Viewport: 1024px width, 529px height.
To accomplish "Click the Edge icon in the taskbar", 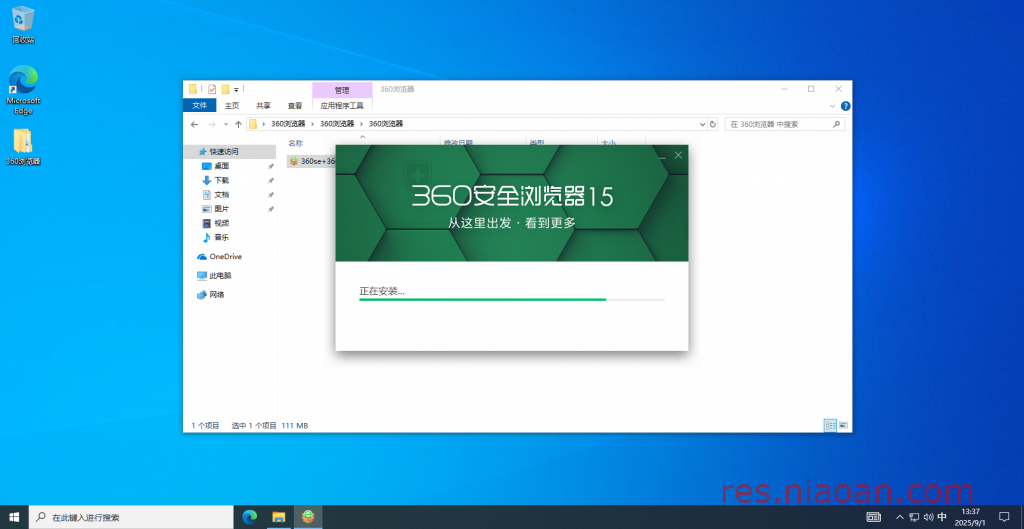I will click(249, 517).
